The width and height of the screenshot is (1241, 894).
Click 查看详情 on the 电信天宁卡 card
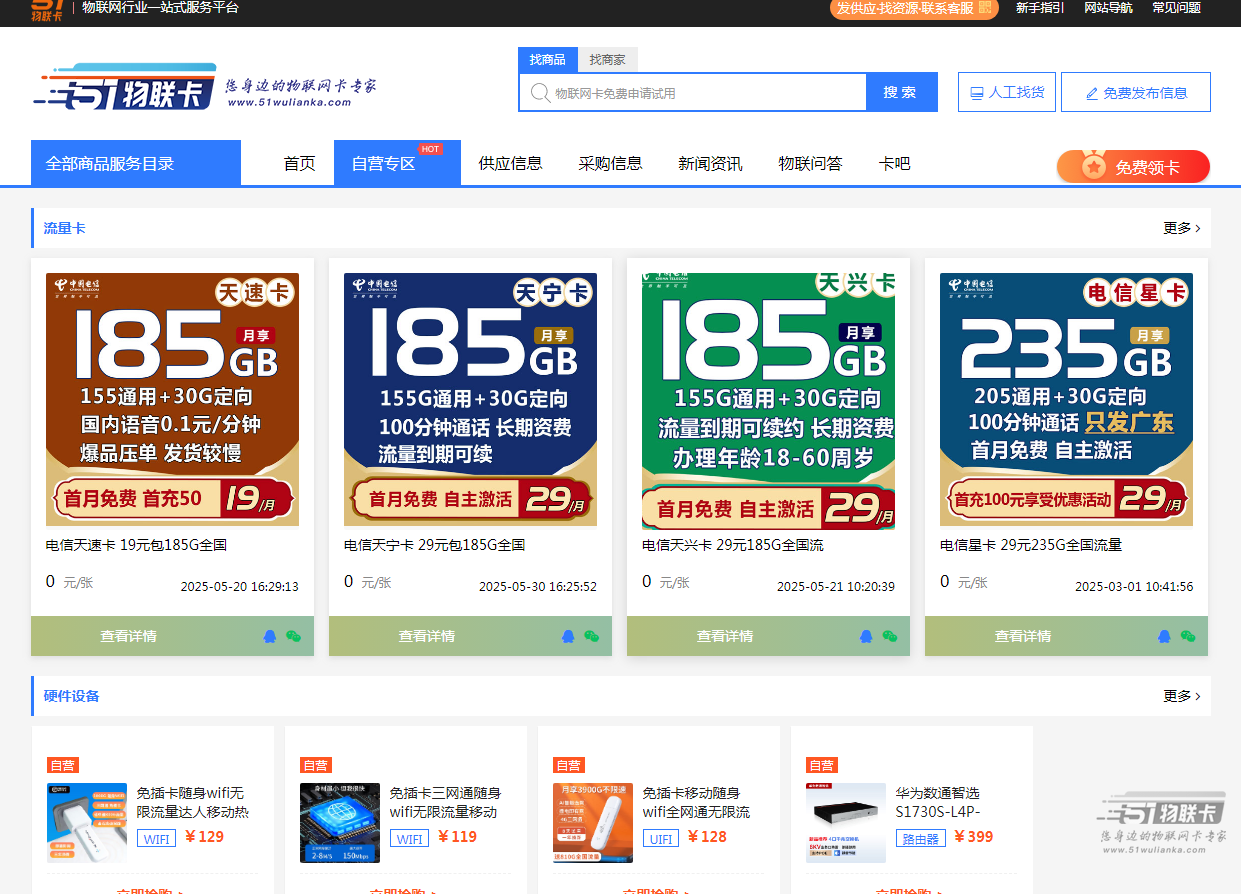point(427,636)
